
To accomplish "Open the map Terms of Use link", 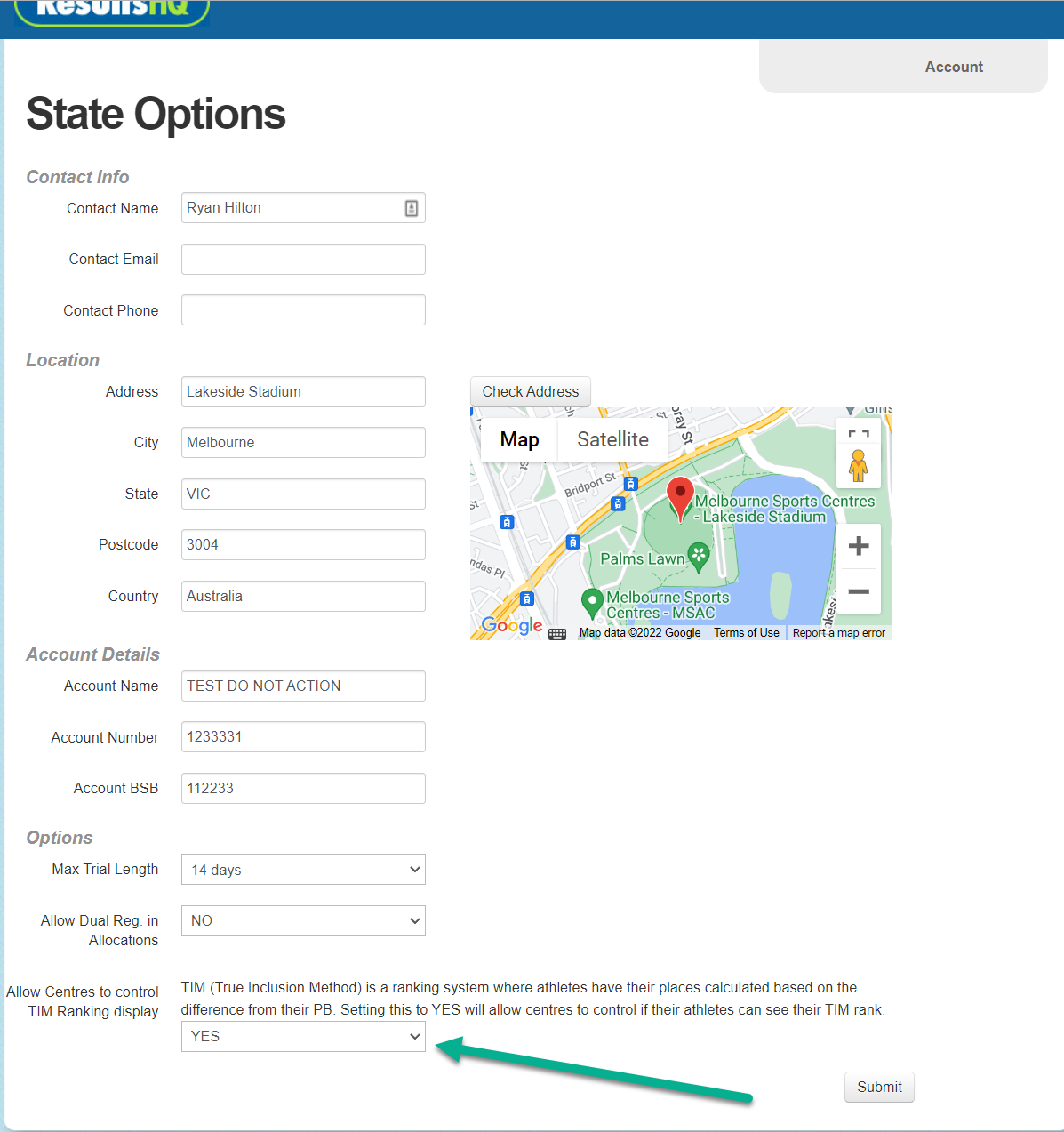I will (747, 633).
